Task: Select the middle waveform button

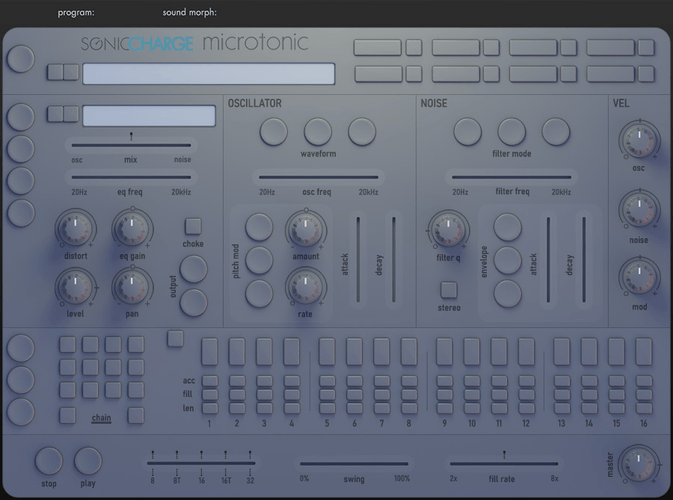Action: (318, 132)
